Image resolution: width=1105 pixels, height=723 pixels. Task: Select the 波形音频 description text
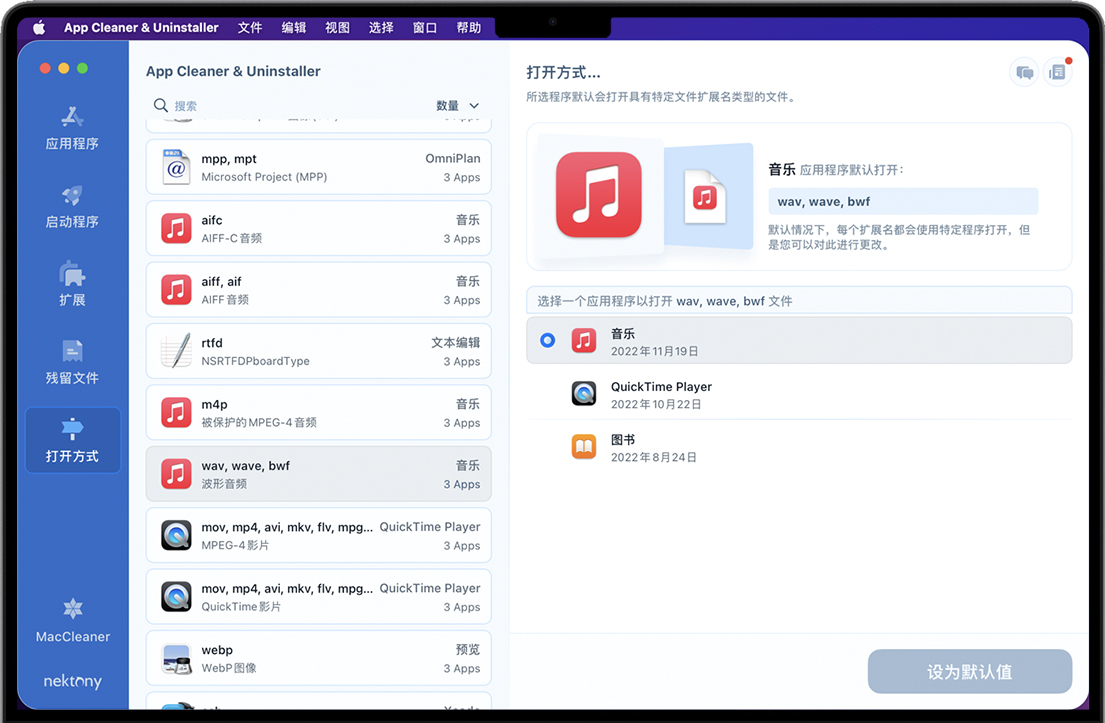pos(224,483)
